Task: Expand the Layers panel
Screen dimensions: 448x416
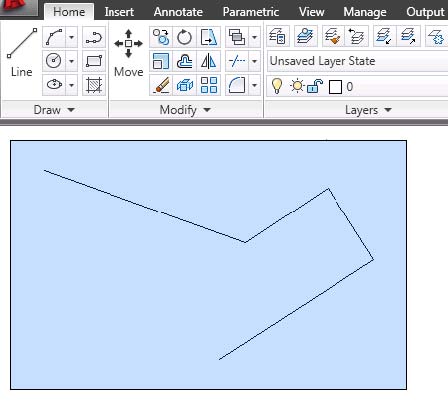Action: click(x=368, y=110)
